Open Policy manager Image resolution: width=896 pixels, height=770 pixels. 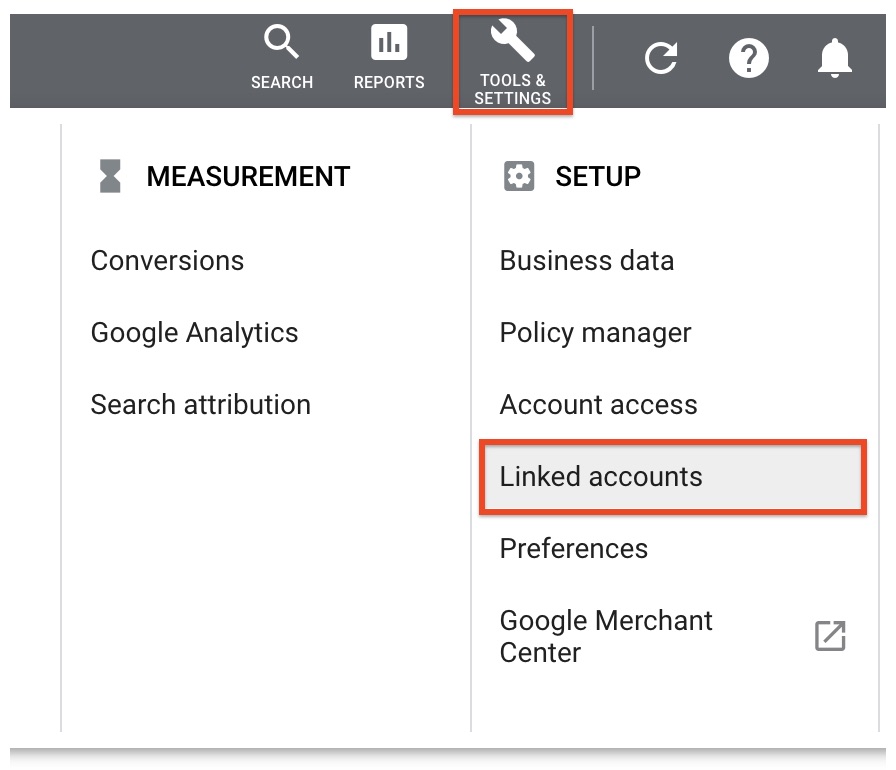(595, 333)
